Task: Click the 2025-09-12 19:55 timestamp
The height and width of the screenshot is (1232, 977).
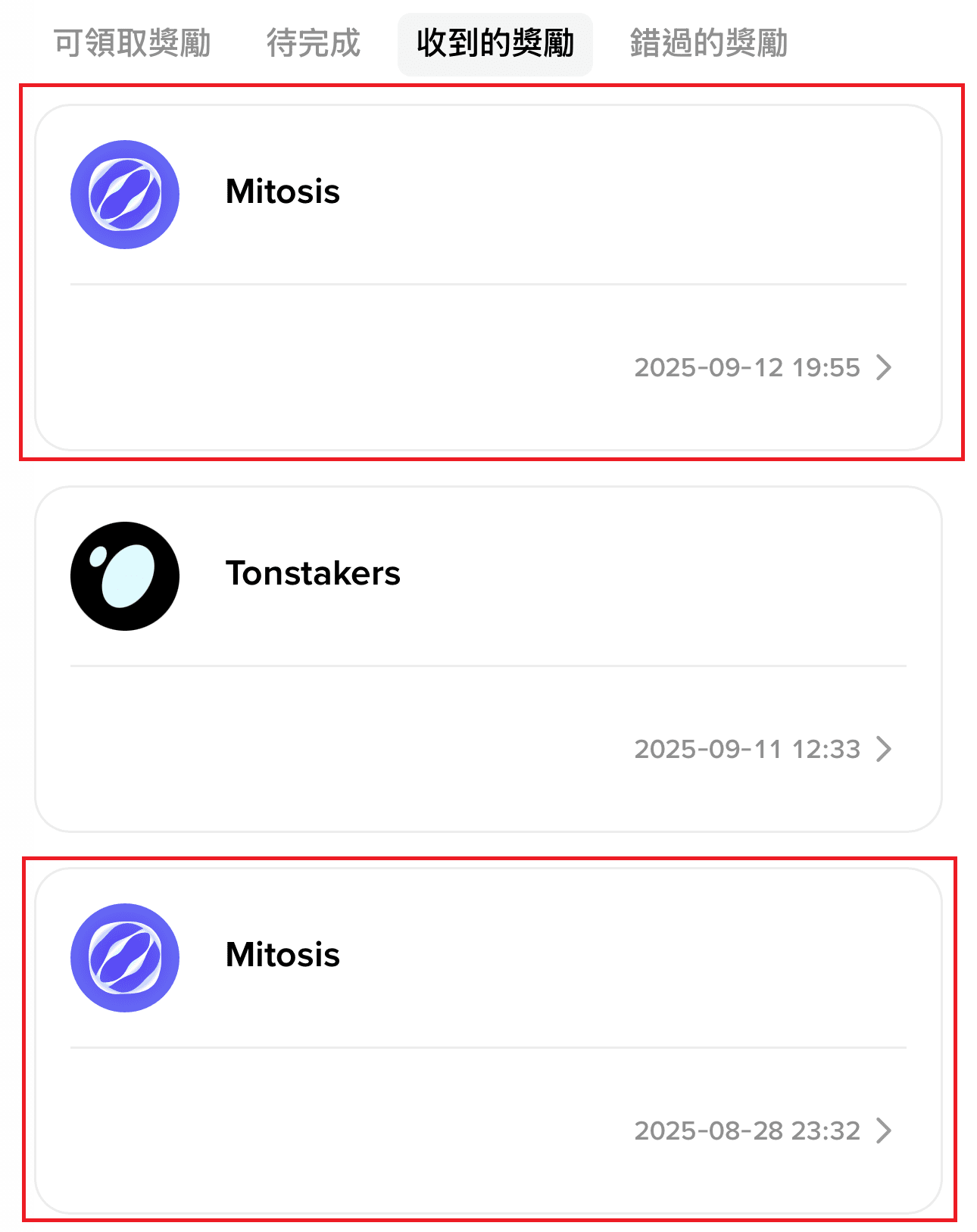Action: point(747,367)
